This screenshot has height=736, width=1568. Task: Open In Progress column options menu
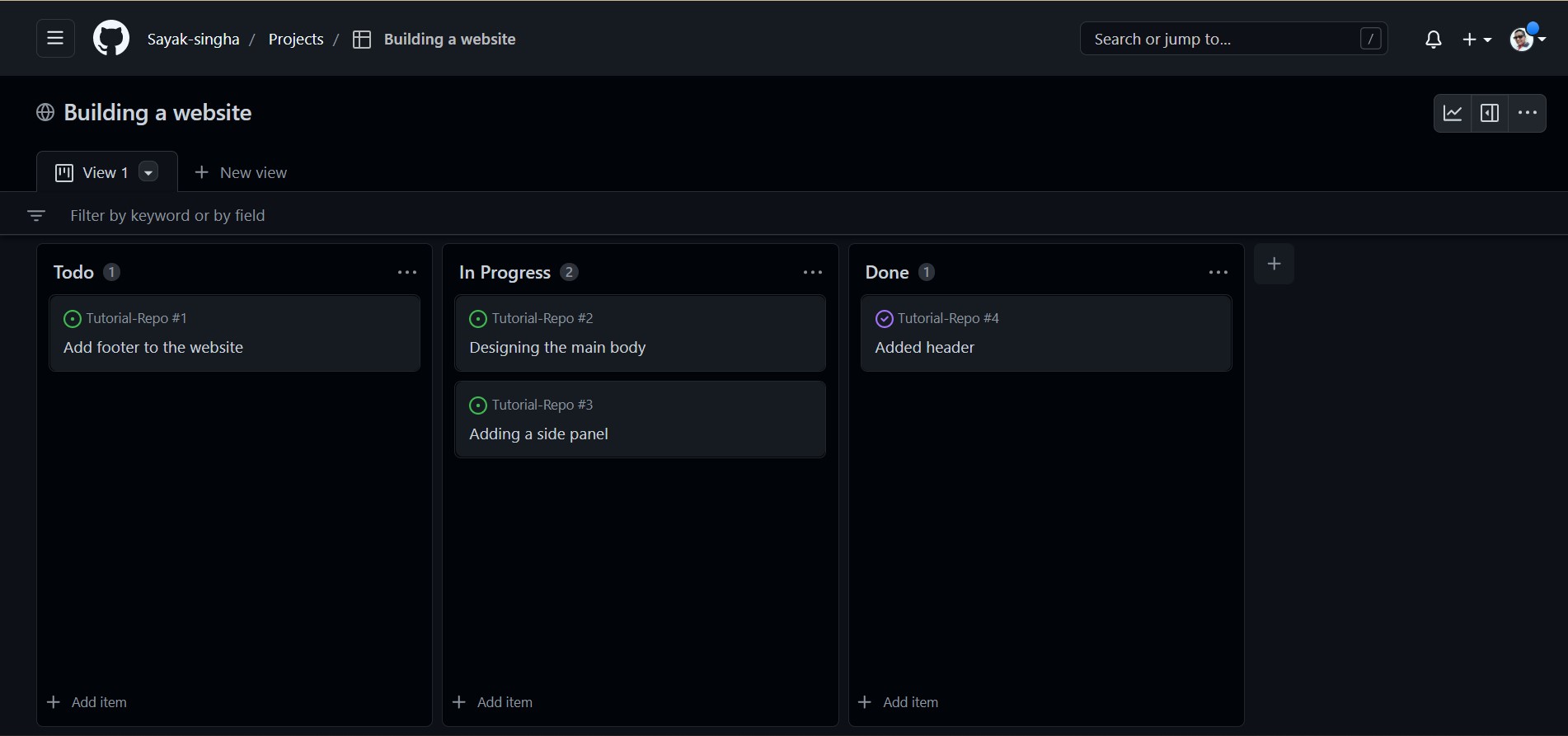coord(813,272)
